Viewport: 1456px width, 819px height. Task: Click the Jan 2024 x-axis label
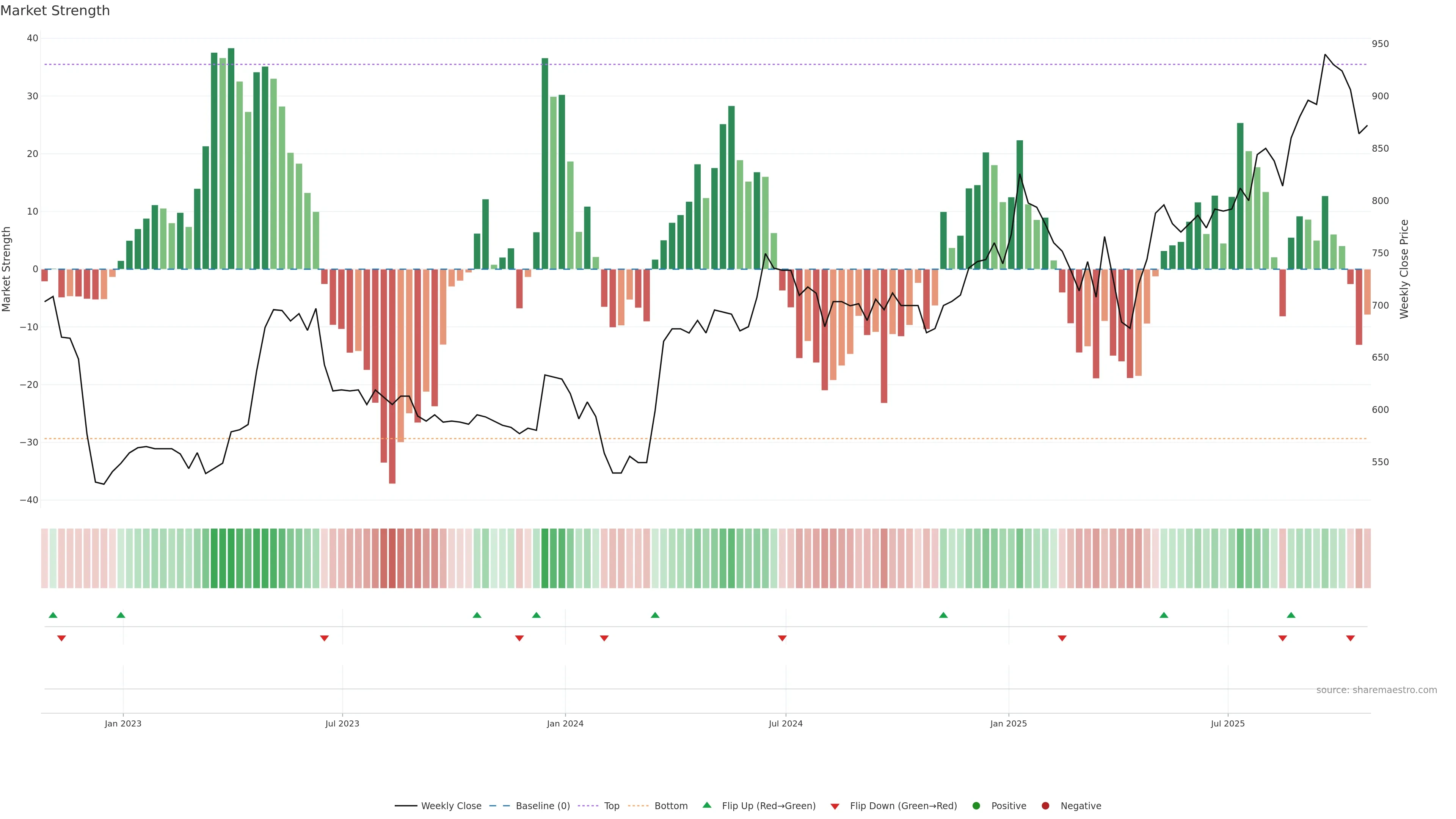pyautogui.click(x=565, y=723)
